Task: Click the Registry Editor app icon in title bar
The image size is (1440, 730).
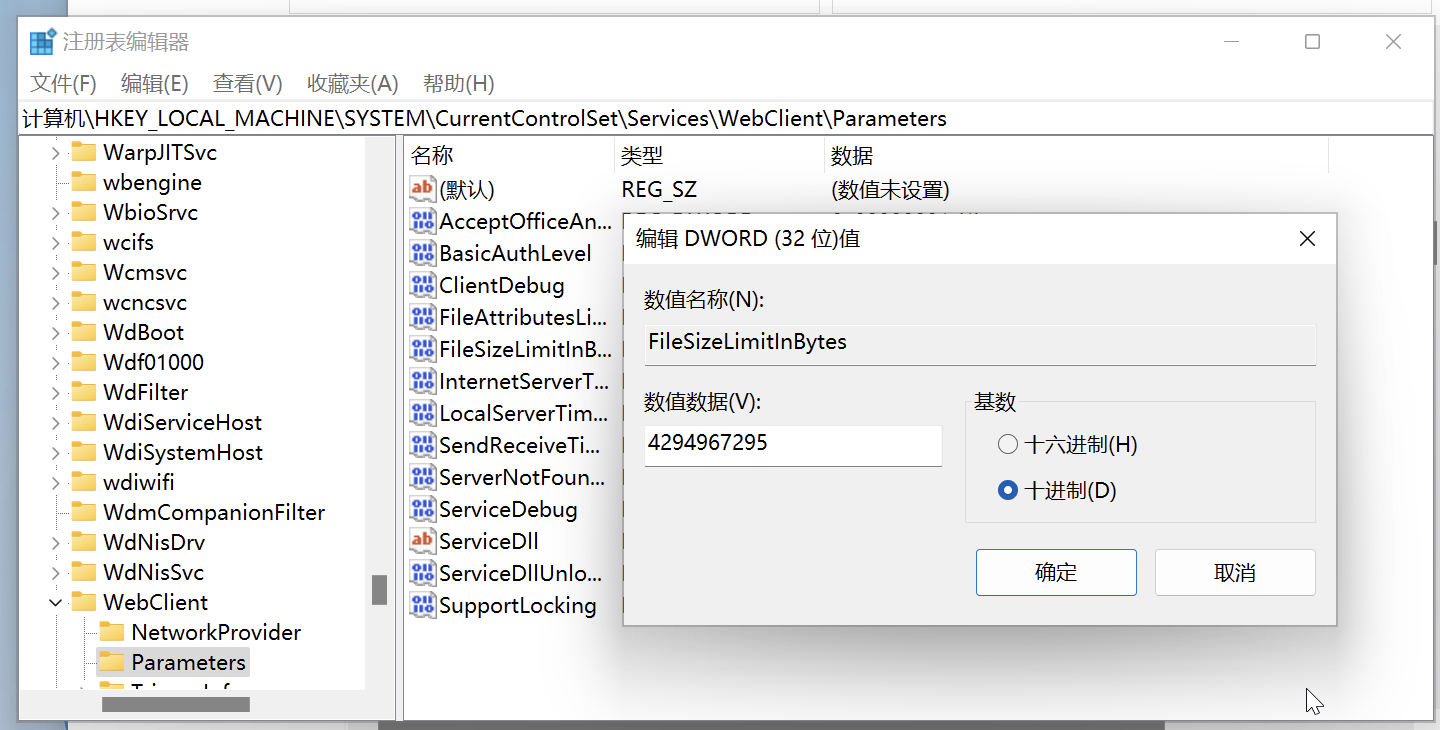Action: 42,42
